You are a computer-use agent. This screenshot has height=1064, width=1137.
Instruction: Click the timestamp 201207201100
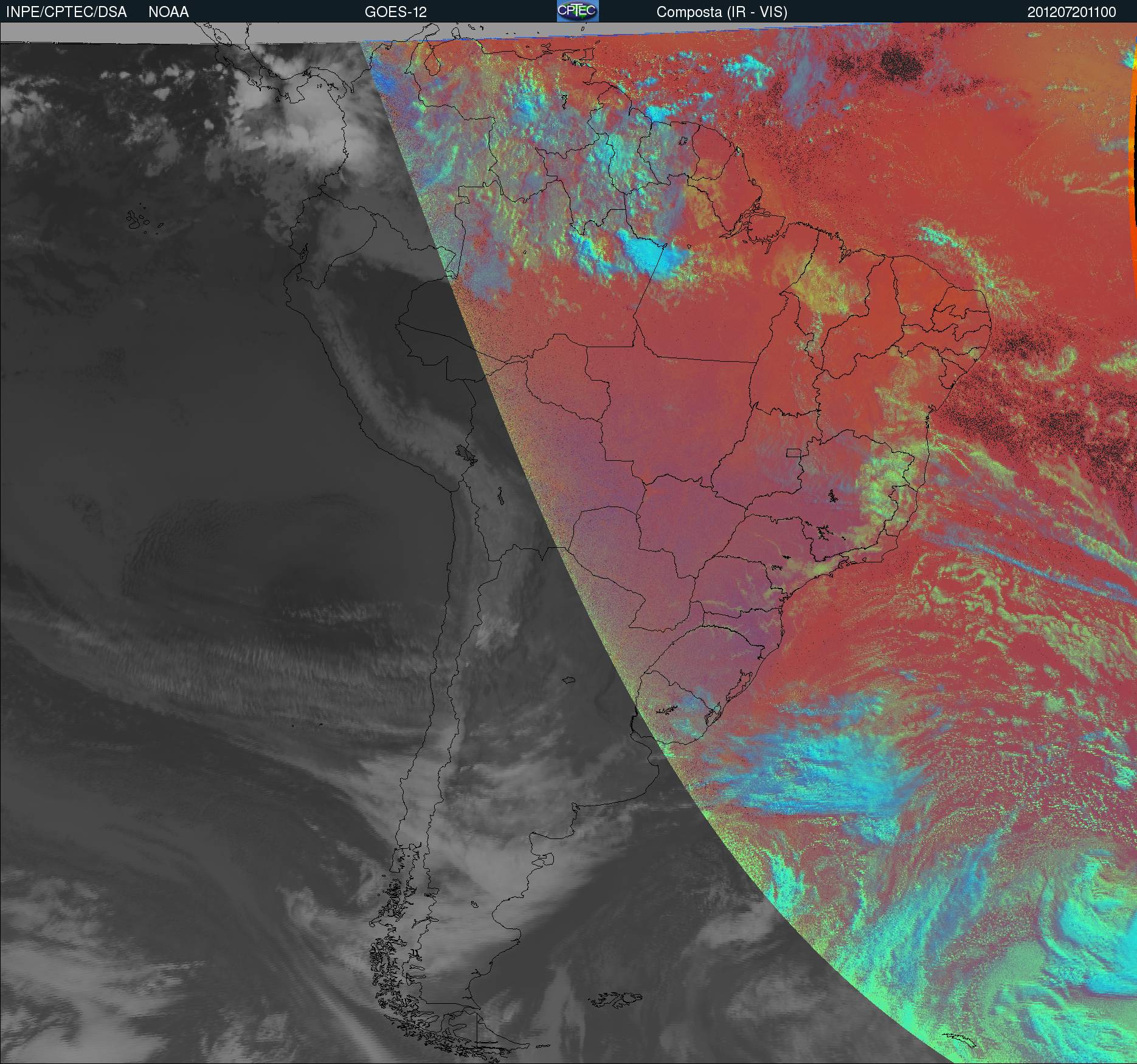(1072, 12)
